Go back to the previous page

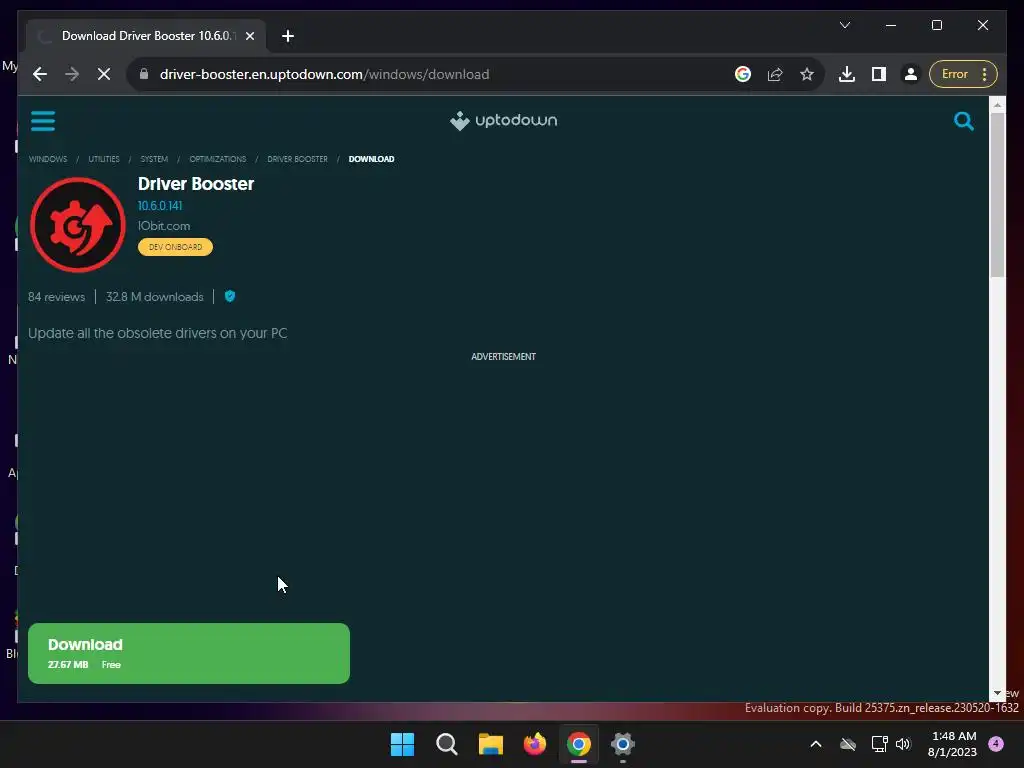40,74
